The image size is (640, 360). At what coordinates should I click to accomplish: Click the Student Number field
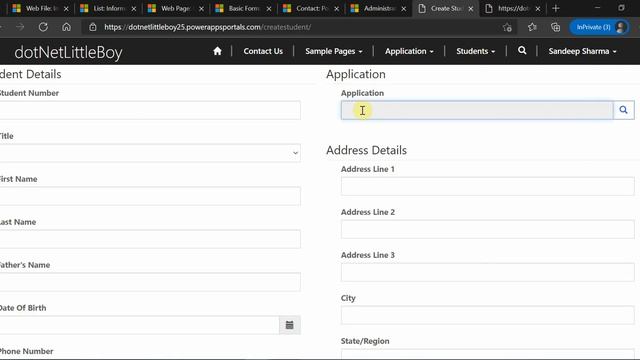[149, 110]
